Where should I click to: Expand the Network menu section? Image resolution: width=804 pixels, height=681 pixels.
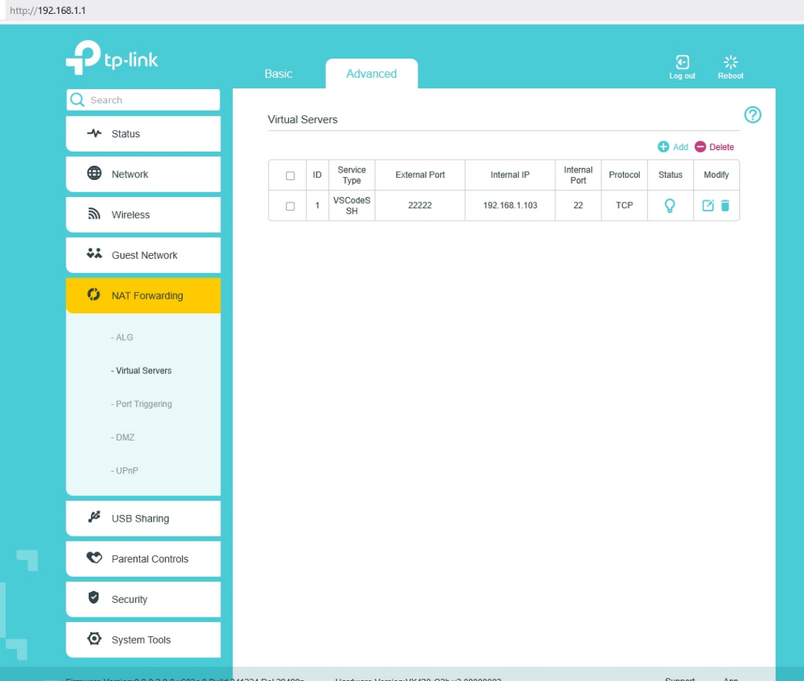(143, 174)
